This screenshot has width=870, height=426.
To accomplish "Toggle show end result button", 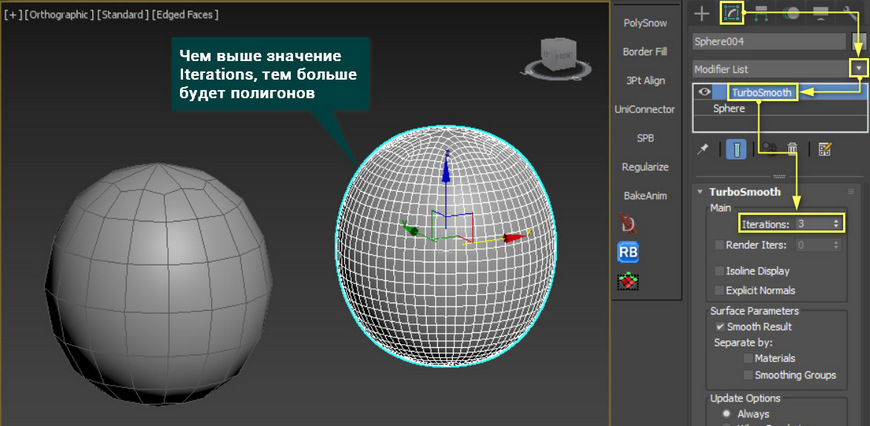I will tap(736, 149).
